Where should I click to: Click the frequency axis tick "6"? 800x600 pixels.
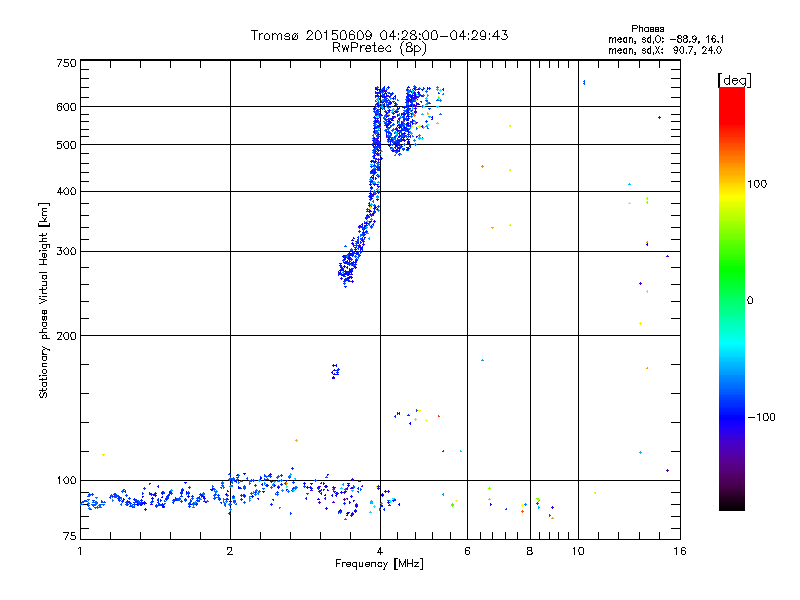467,551
